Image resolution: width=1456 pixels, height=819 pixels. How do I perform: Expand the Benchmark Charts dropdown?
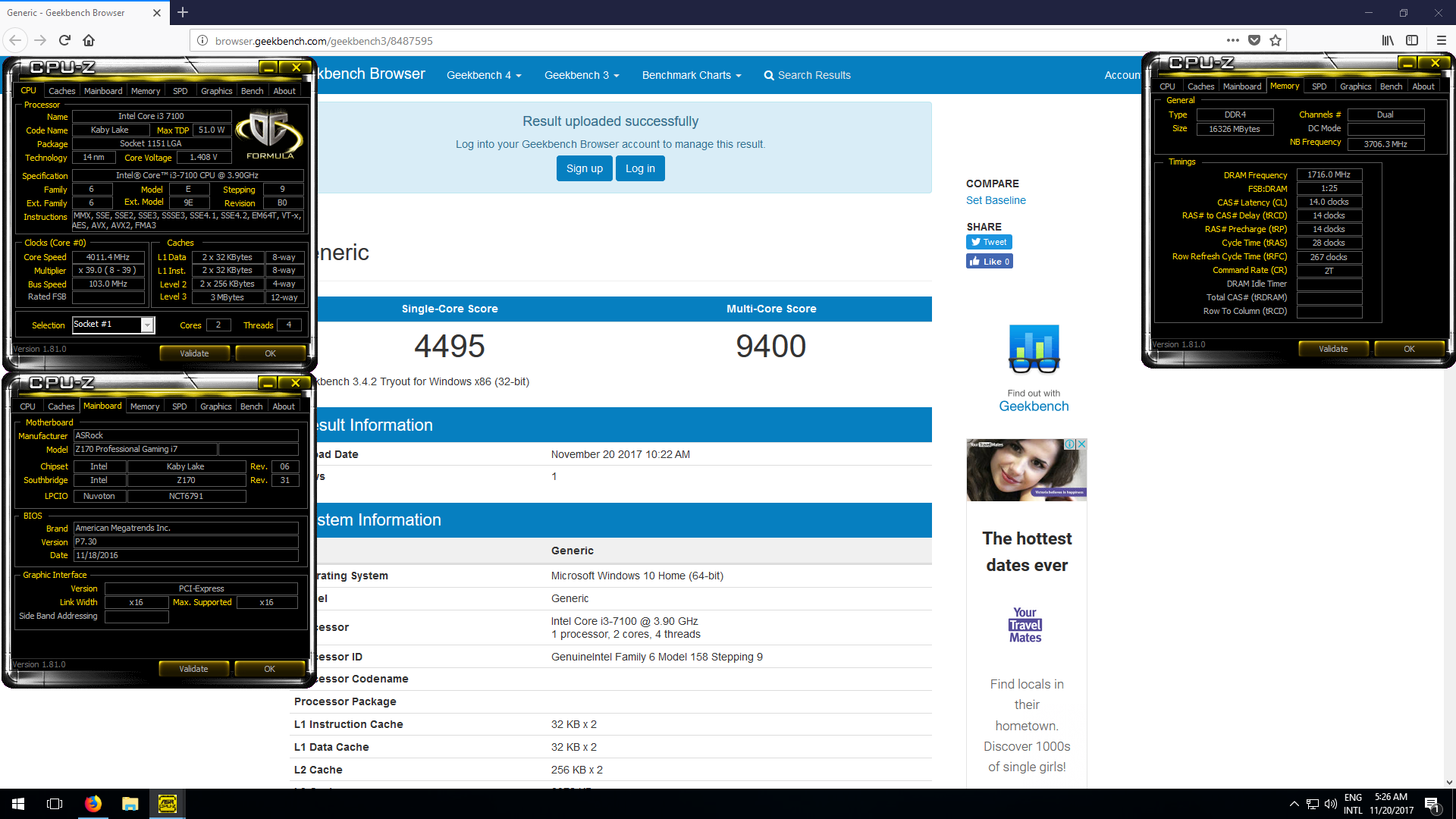[x=692, y=75]
